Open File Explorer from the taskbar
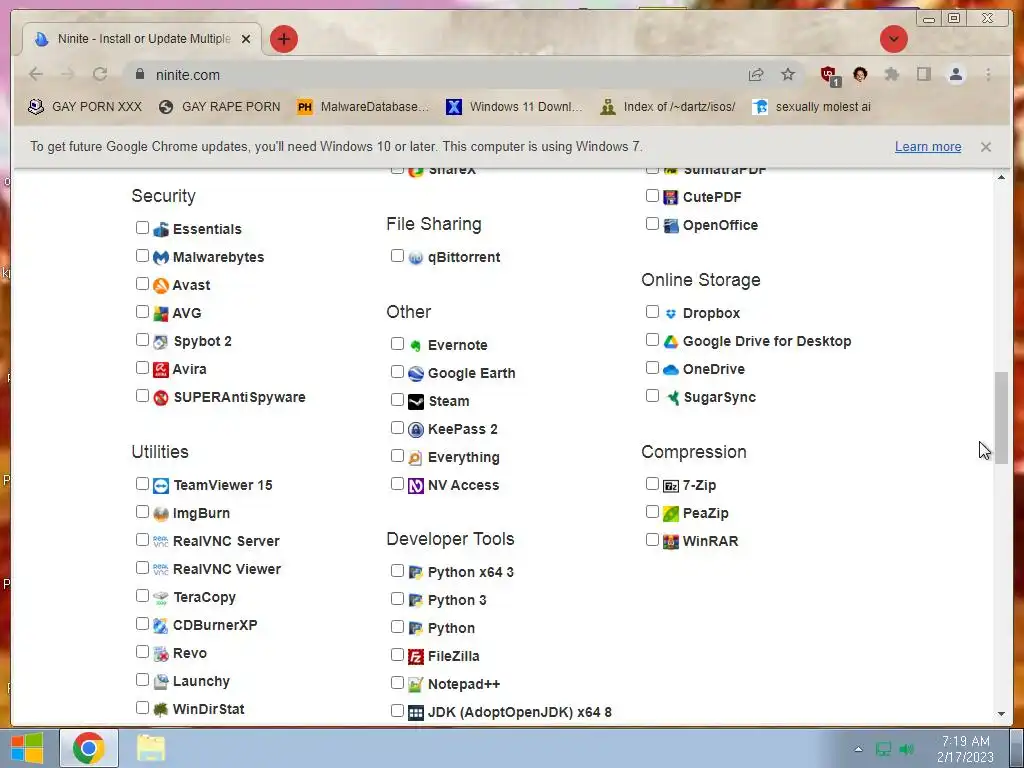The image size is (1024, 768). 151,748
